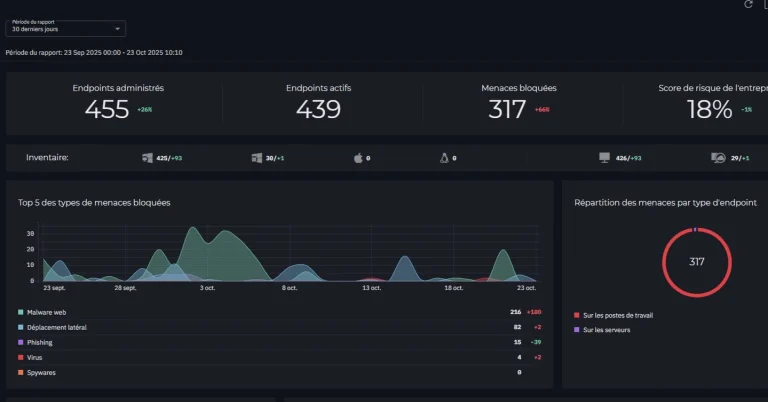Select the Menaces bloquées 317 metric
Viewport: 768px width, 402px height.
pos(518,103)
